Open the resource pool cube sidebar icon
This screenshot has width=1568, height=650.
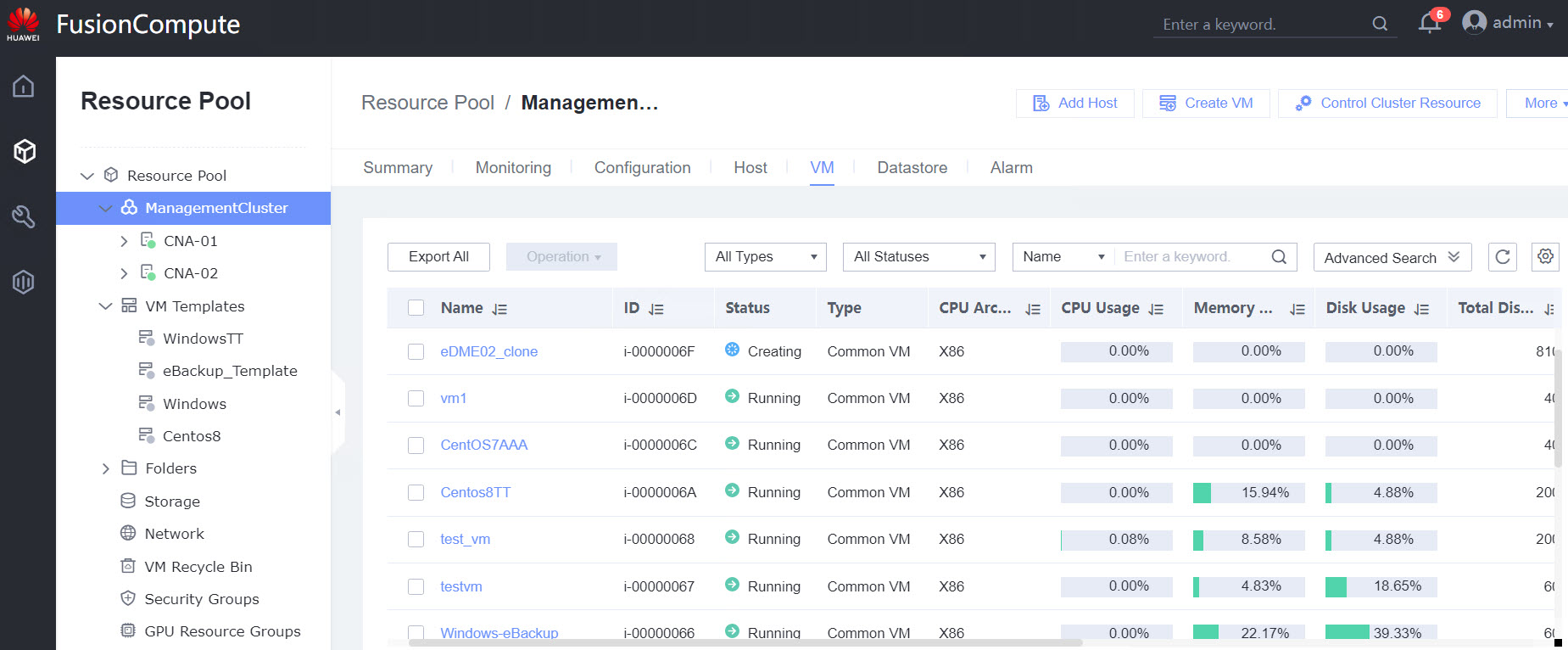[24, 151]
